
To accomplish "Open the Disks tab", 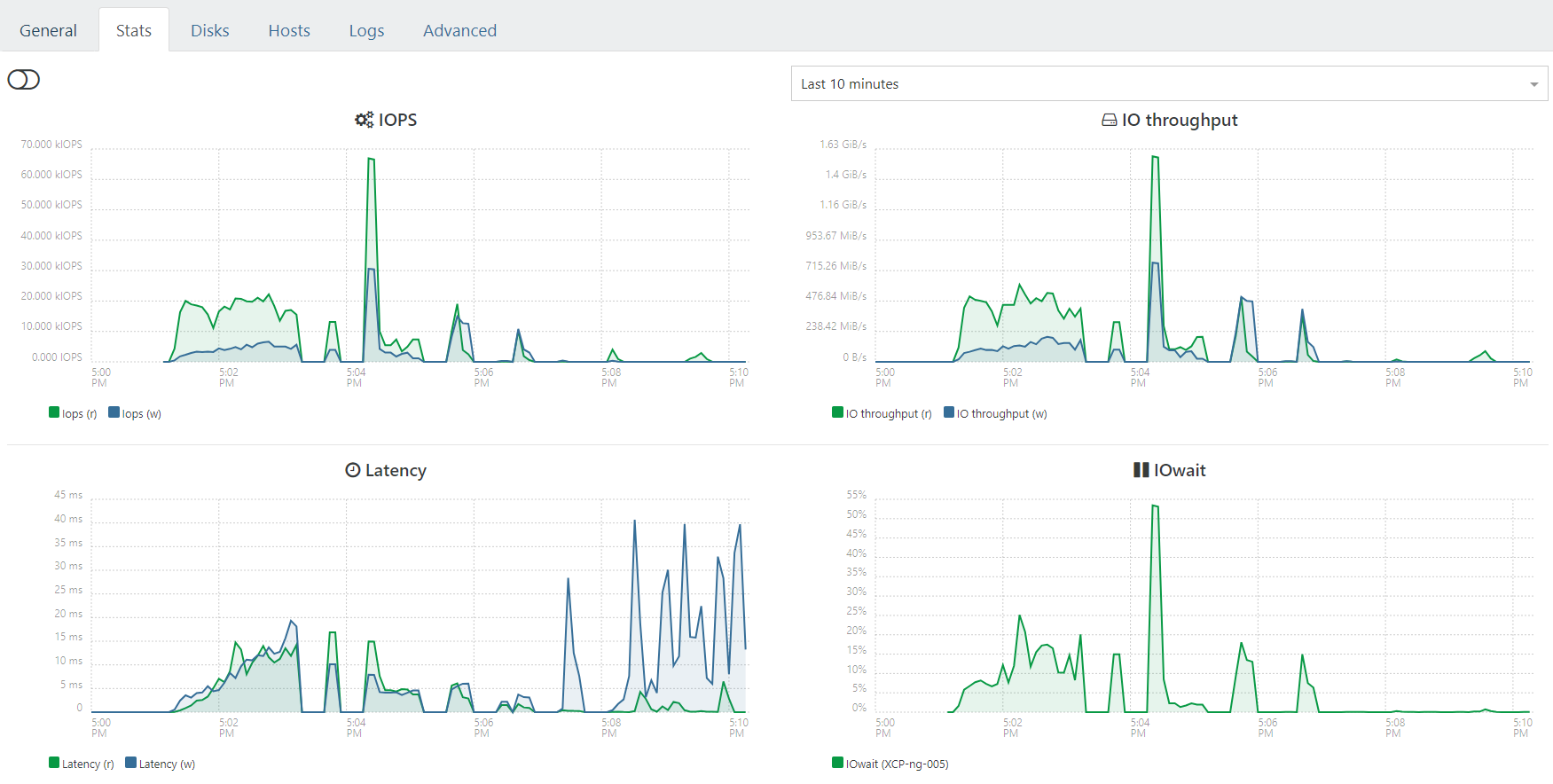I will (210, 30).
